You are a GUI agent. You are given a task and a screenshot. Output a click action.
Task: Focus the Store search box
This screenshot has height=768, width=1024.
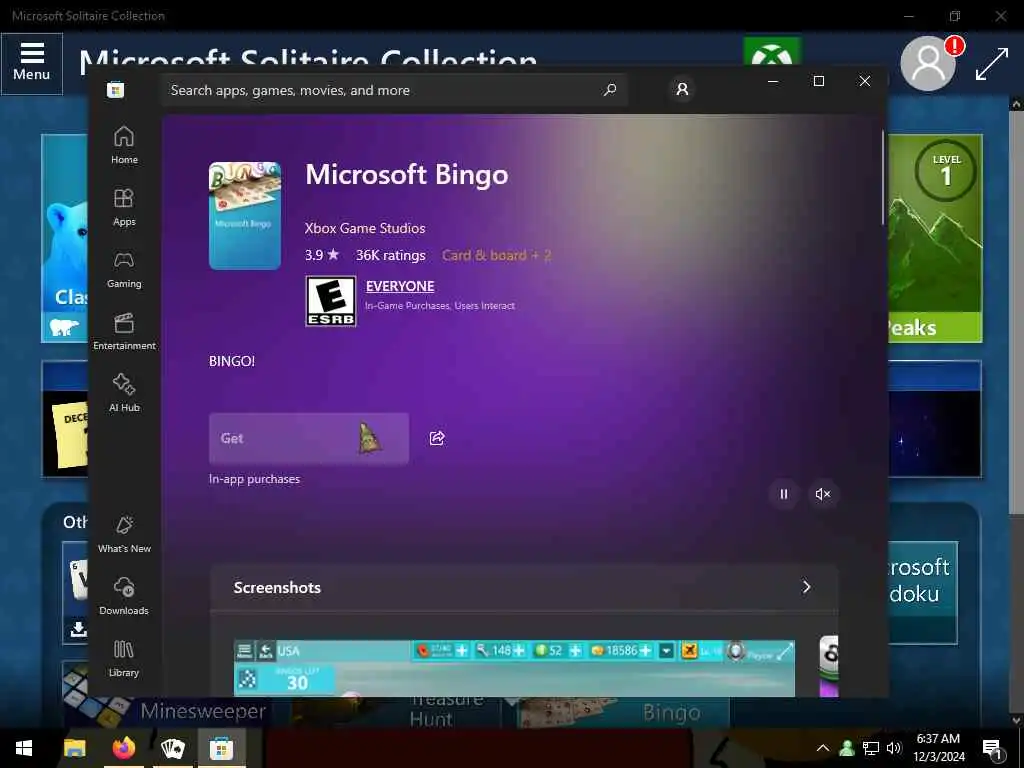click(394, 90)
